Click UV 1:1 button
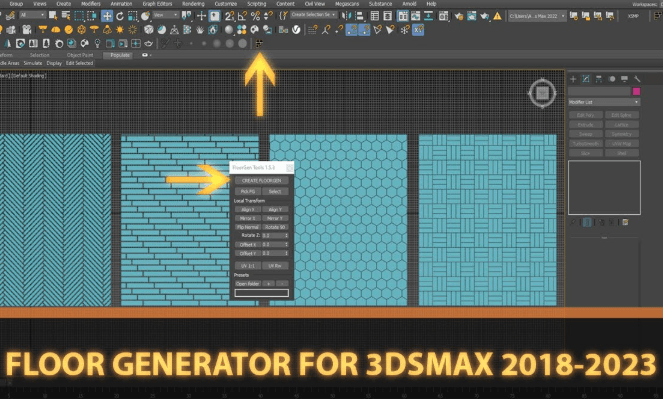Image resolution: width=663 pixels, height=399 pixels. [x=248, y=266]
